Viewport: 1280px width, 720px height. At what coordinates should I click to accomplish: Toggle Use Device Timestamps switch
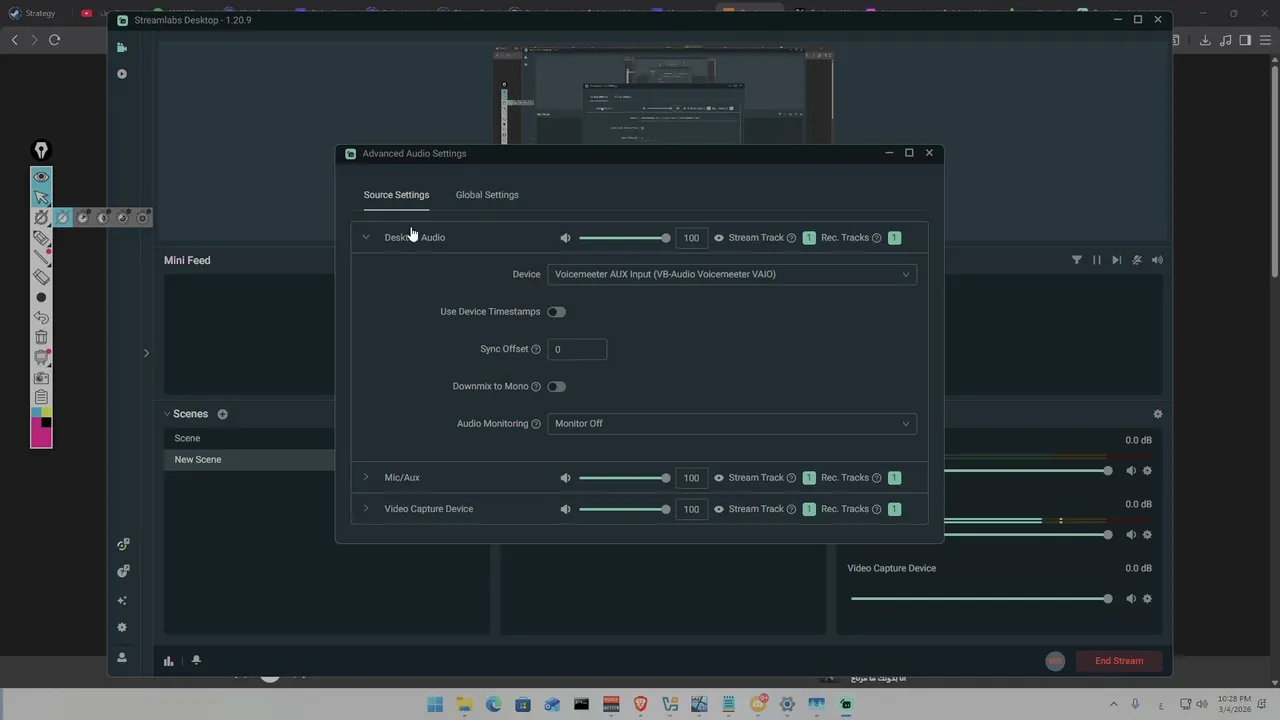click(x=556, y=312)
